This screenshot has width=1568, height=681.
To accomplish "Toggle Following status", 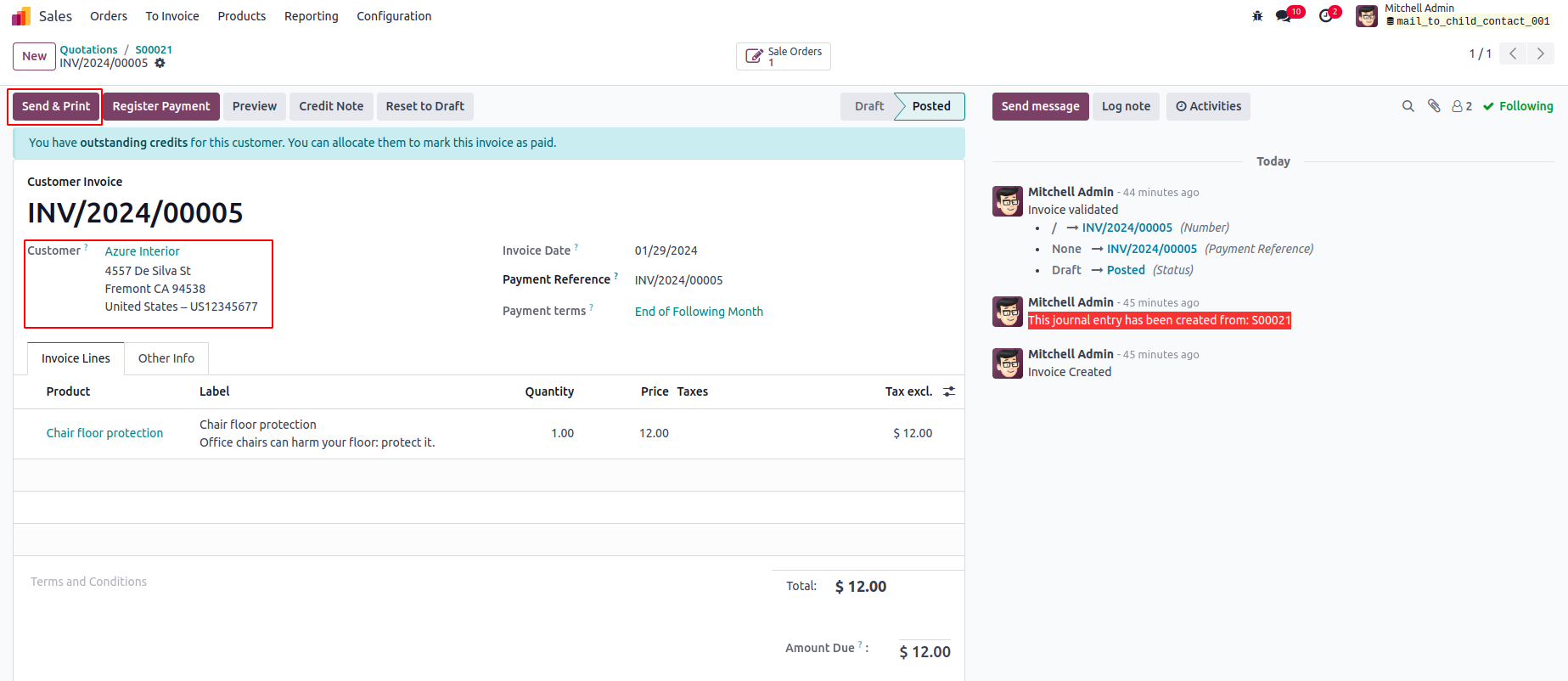I will 1518,106.
